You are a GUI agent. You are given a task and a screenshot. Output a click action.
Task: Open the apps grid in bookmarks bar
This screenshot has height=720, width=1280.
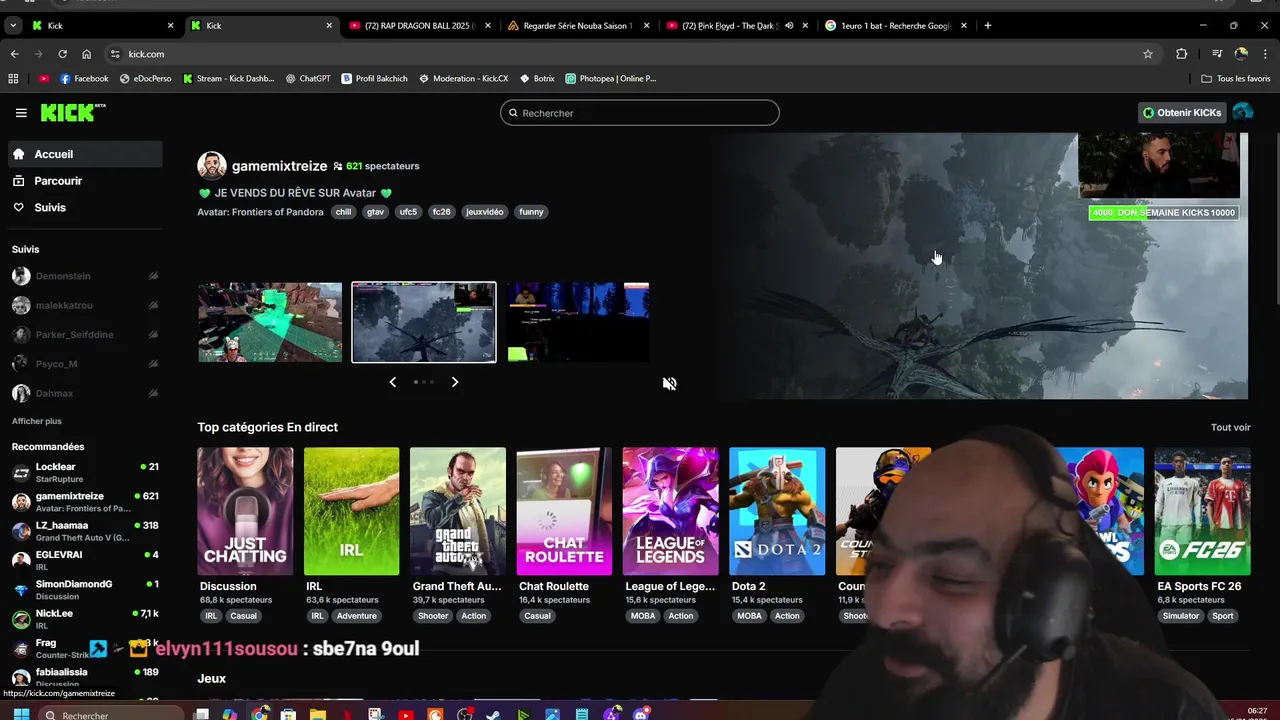[13, 78]
